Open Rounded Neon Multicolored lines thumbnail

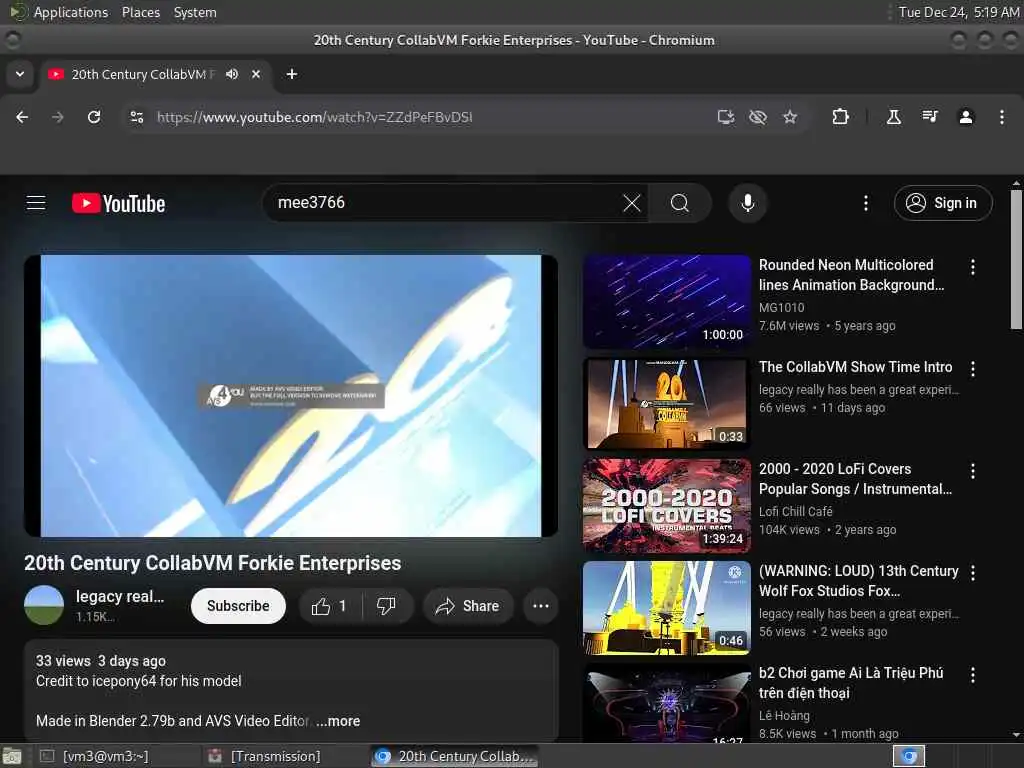(667, 302)
